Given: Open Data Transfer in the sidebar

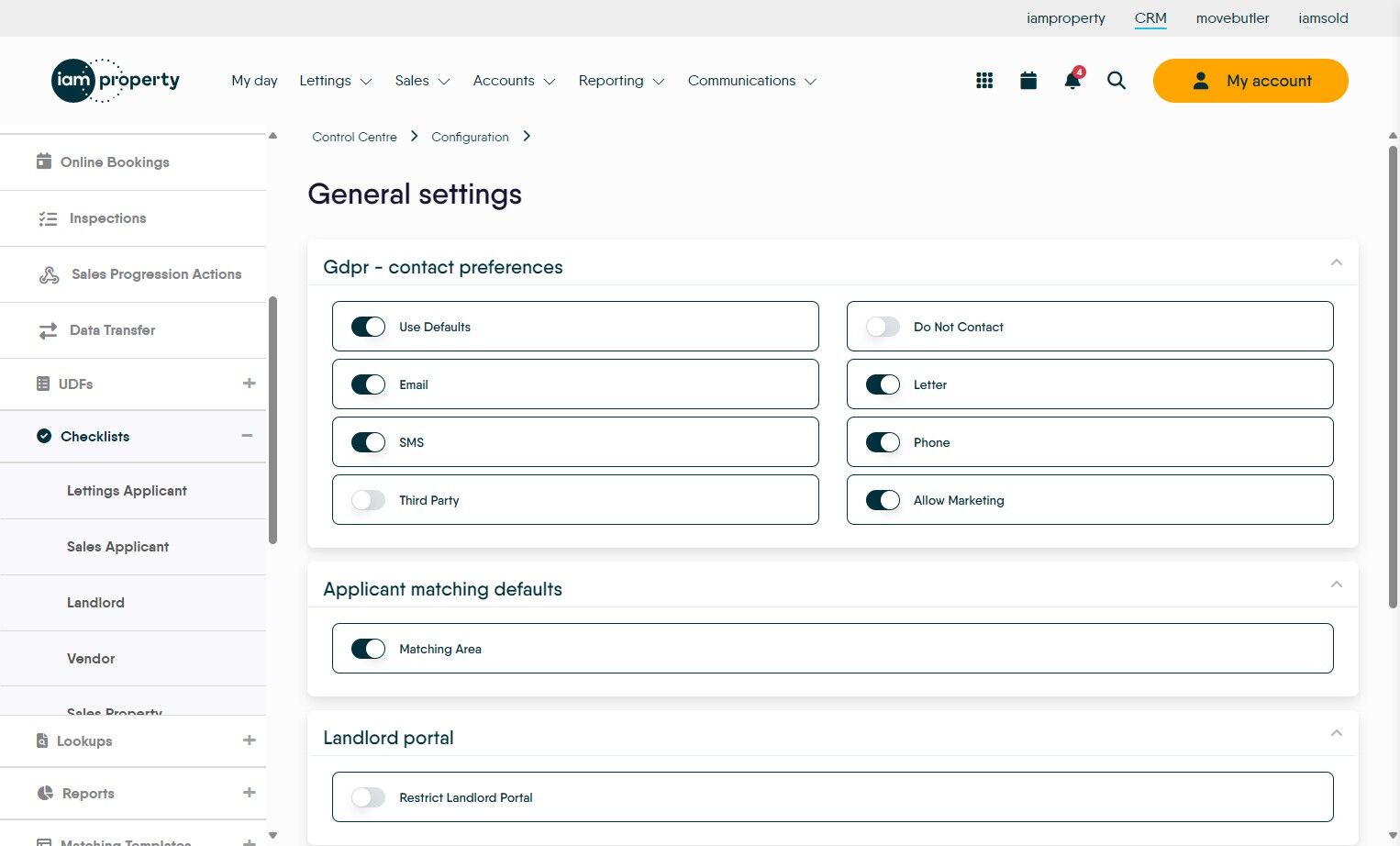Looking at the screenshot, I should (x=112, y=330).
